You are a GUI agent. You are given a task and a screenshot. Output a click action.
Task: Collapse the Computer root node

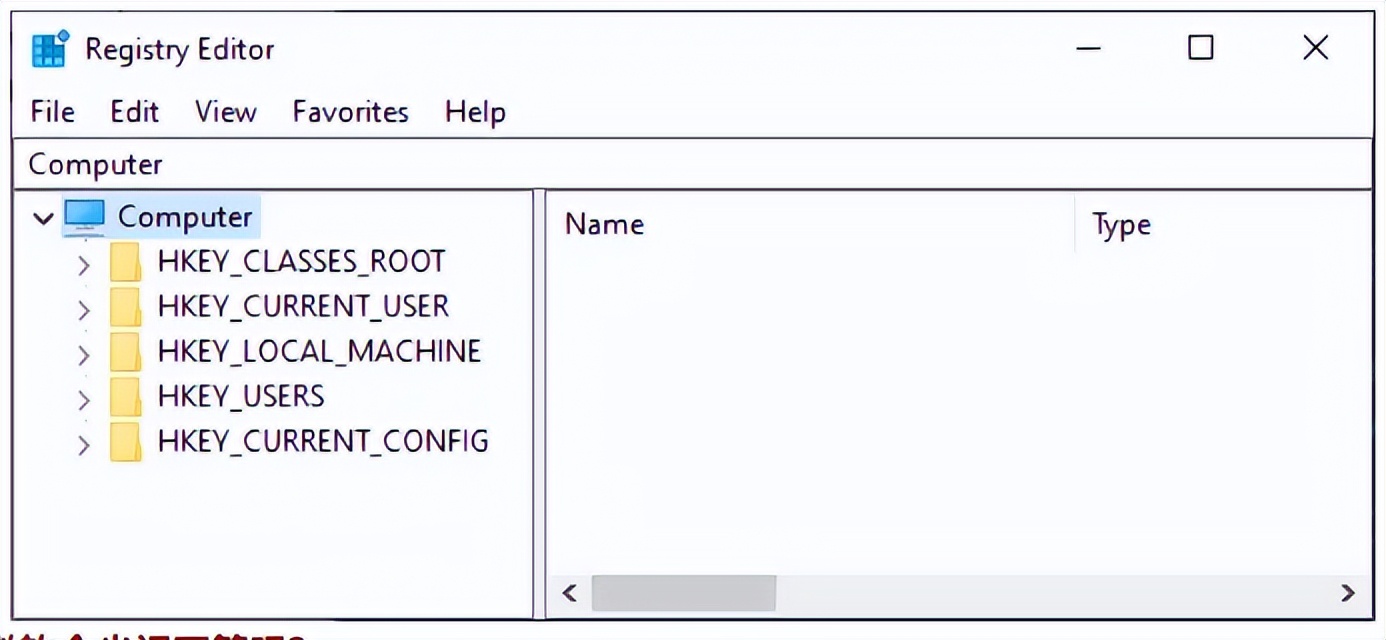pyautogui.click(x=43, y=217)
